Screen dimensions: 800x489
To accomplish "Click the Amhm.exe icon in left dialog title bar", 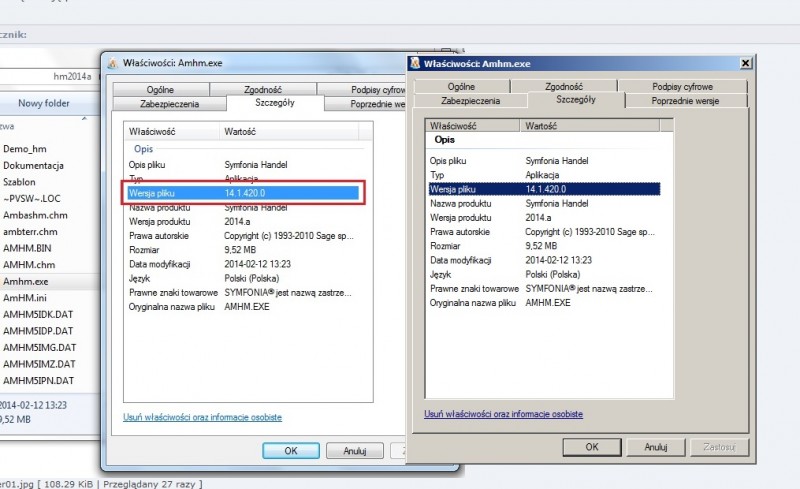I will [113, 63].
